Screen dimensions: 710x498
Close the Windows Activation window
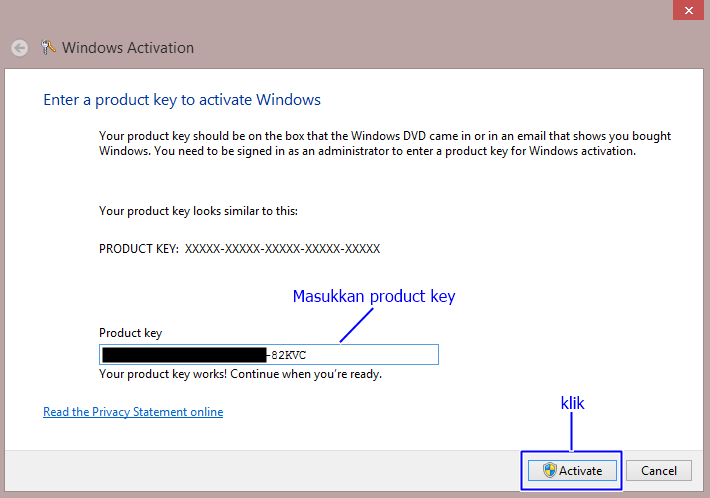(688, 10)
